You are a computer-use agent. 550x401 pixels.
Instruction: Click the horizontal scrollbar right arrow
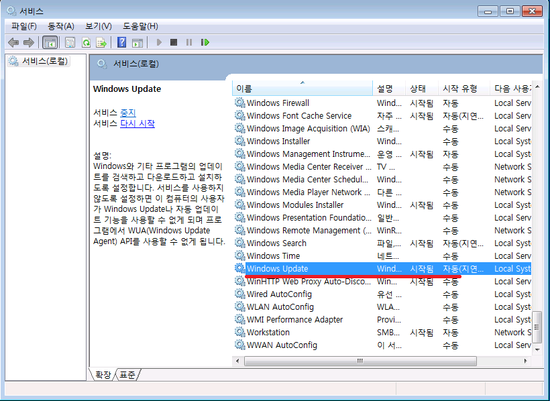pos(525,361)
